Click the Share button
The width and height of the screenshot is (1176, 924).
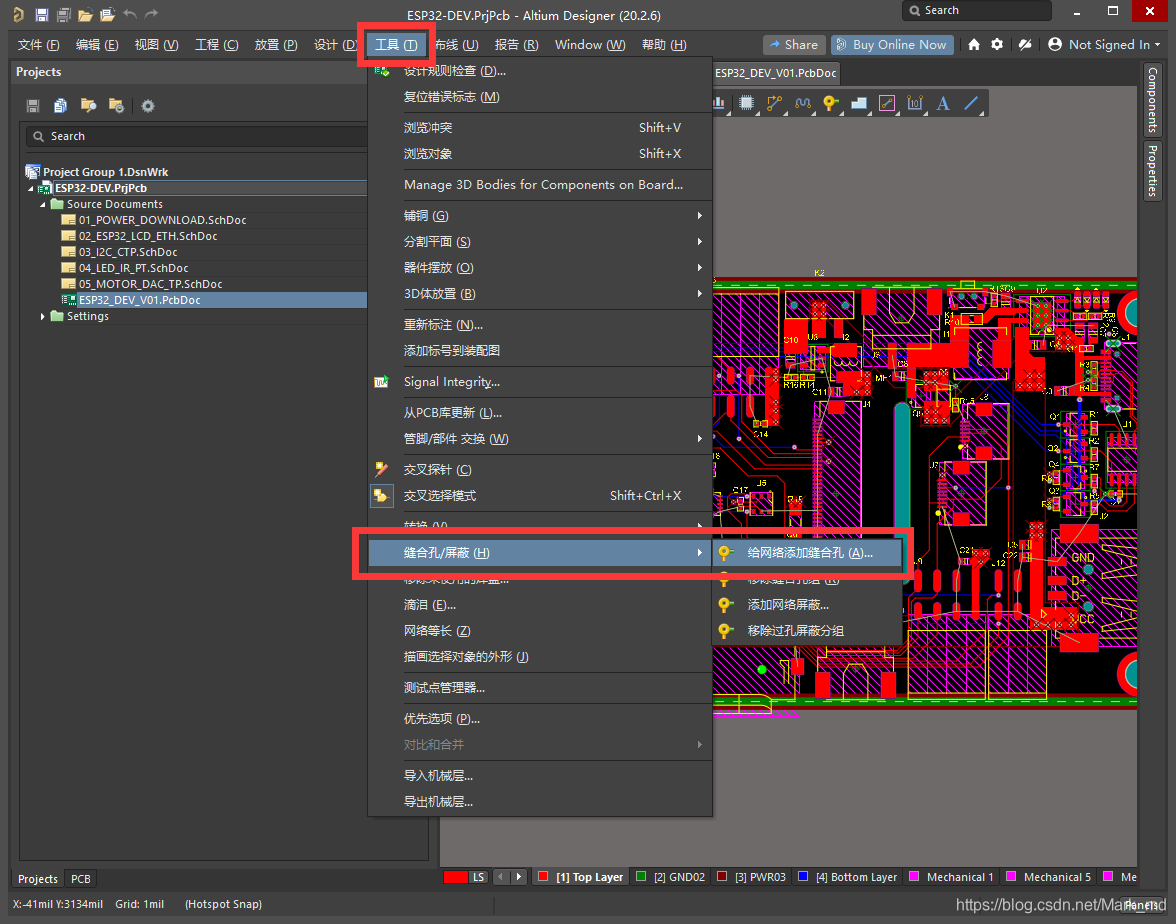tap(794, 45)
